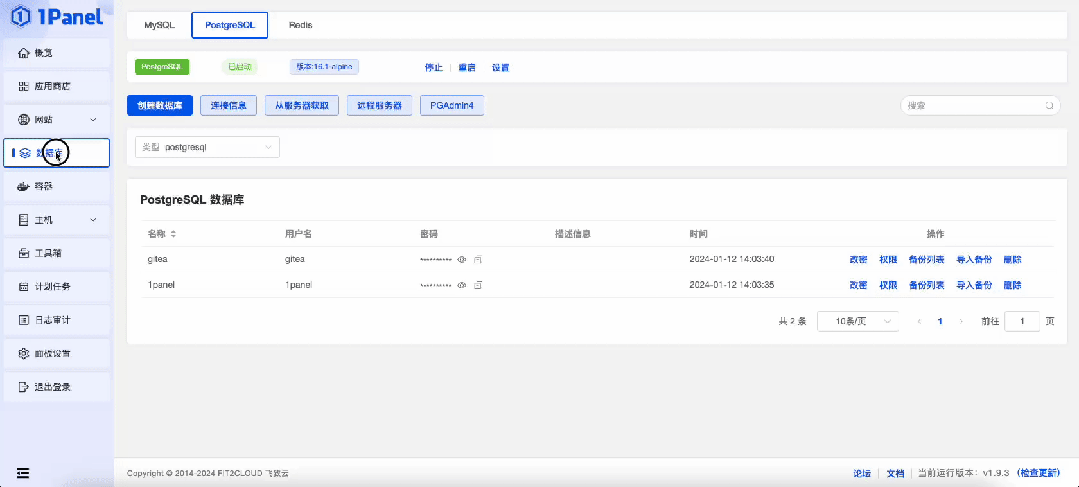Open the 论坛 forum footer link
1079x487 pixels.
click(x=862, y=473)
